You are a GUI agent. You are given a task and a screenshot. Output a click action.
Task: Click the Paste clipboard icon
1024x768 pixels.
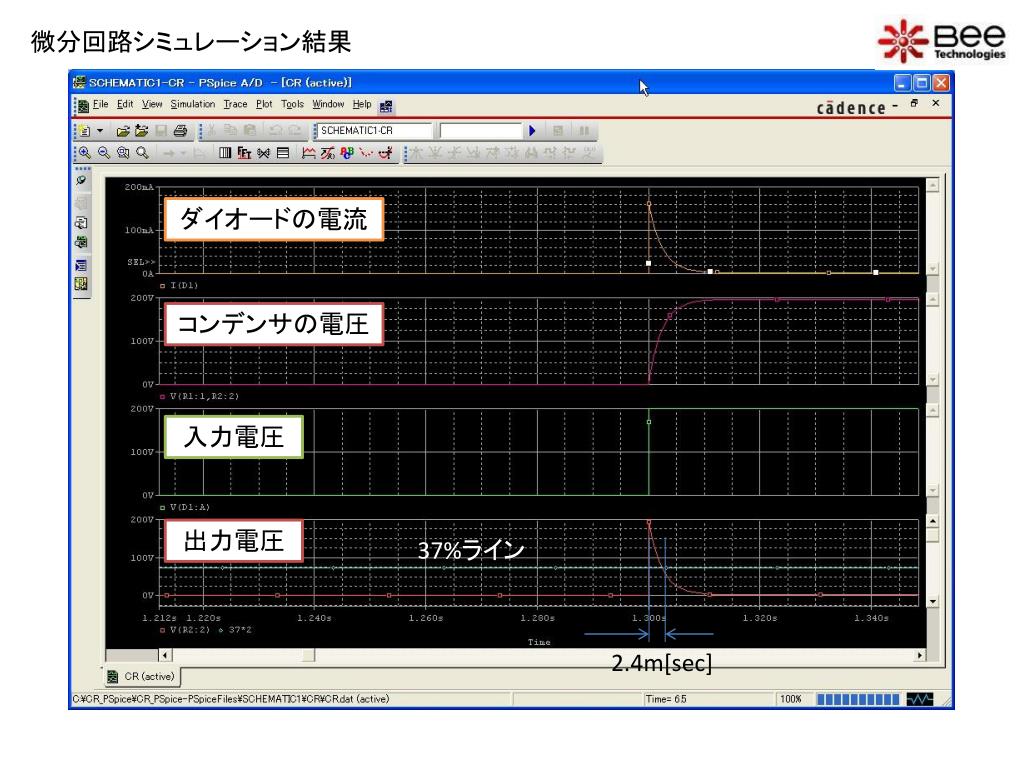click(249, 131)
